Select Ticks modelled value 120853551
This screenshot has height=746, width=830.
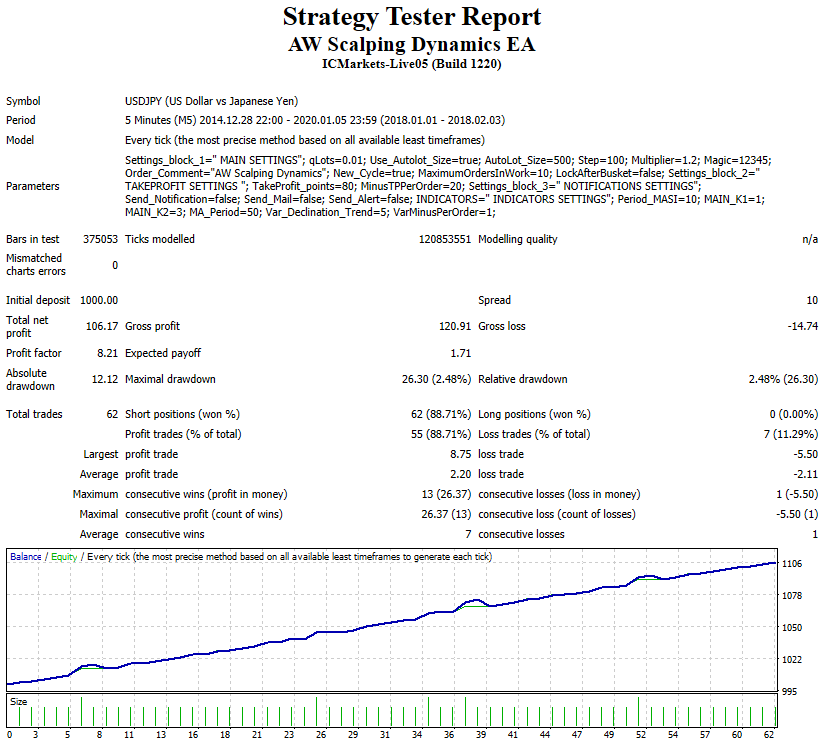click(445, 239)
